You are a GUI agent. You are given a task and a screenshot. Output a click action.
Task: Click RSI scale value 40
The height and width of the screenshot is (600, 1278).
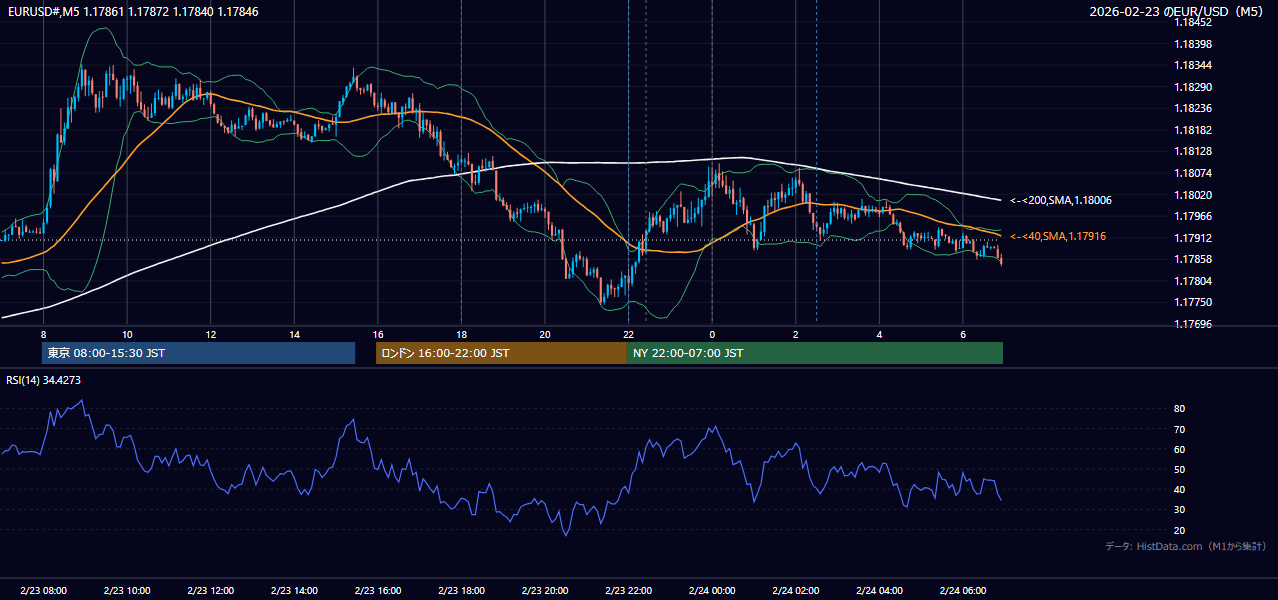tap(1180, 489)
